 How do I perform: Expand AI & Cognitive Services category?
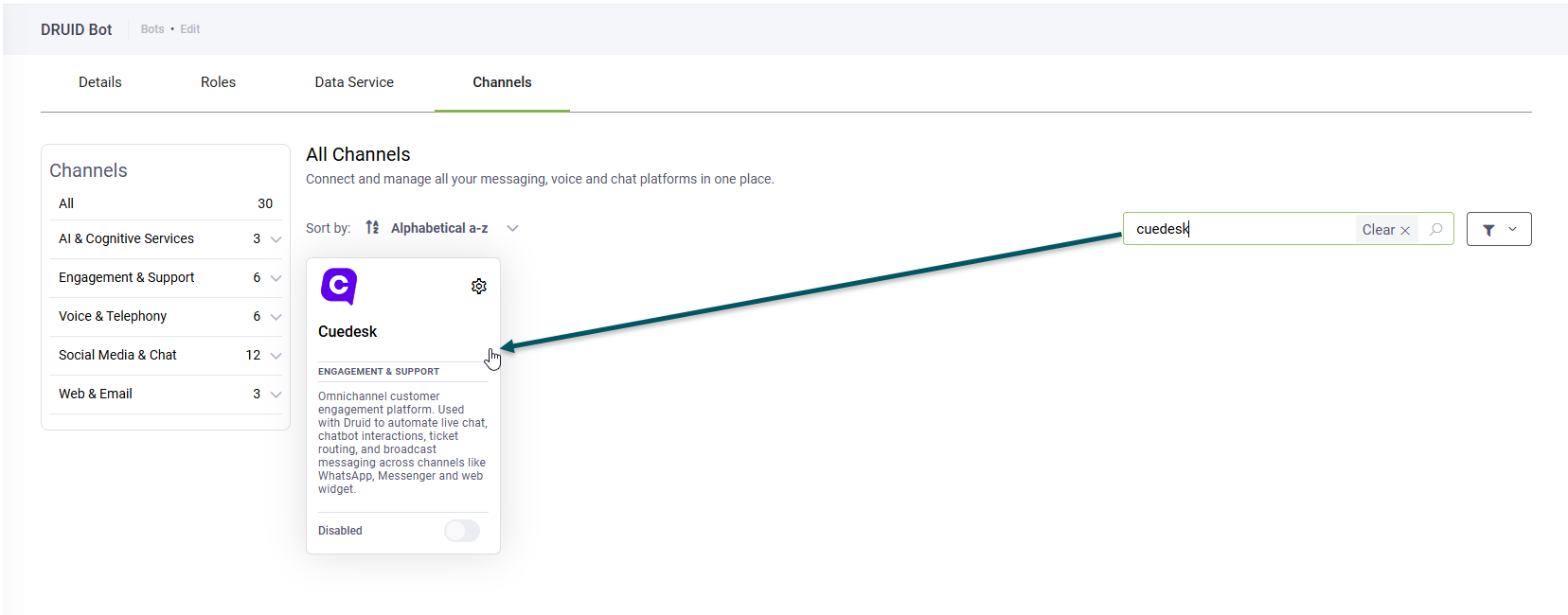coord(276,239)
